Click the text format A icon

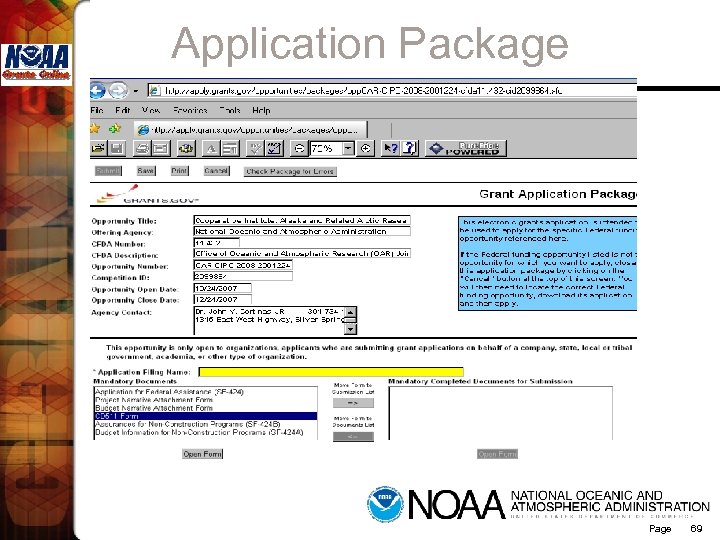[211, 148]
